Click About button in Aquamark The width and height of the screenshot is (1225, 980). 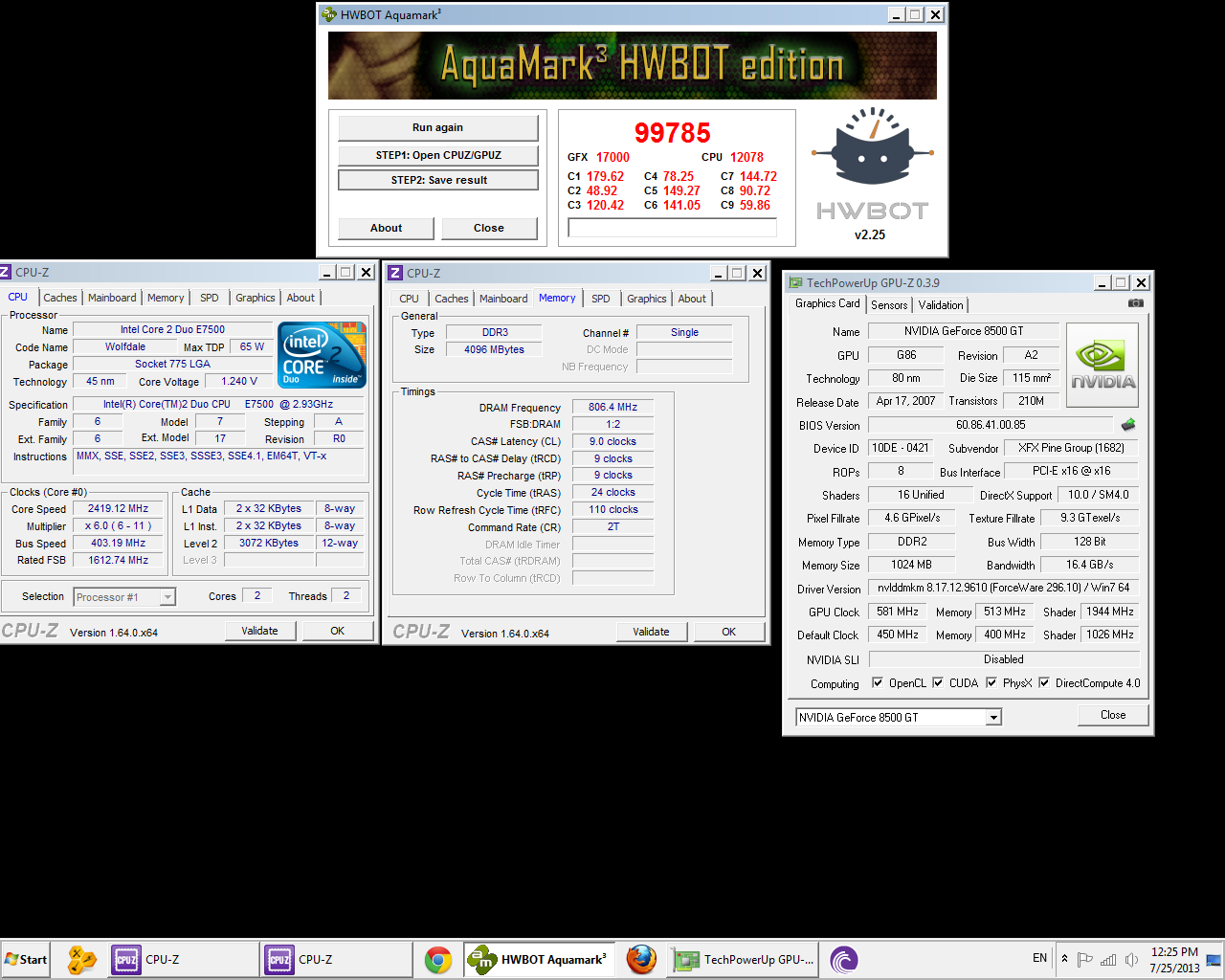click(387, 228)
